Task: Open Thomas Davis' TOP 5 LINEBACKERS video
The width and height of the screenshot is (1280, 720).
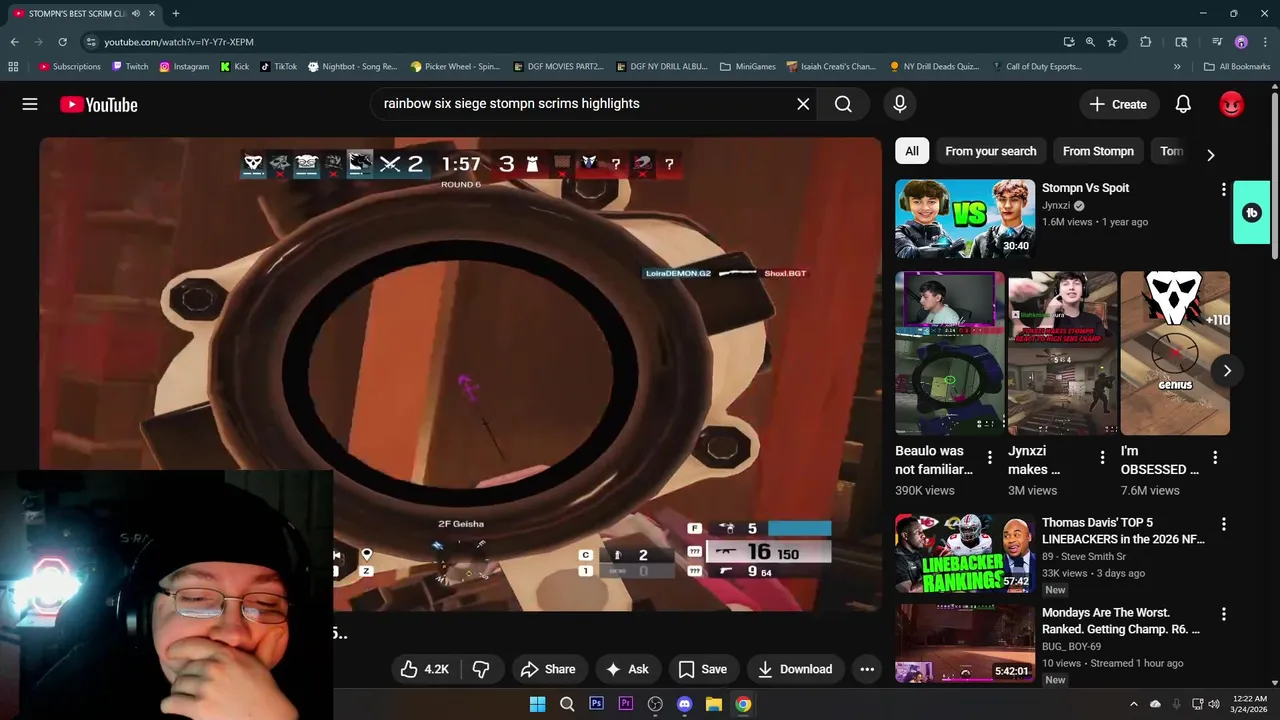Action: point(965,553)
